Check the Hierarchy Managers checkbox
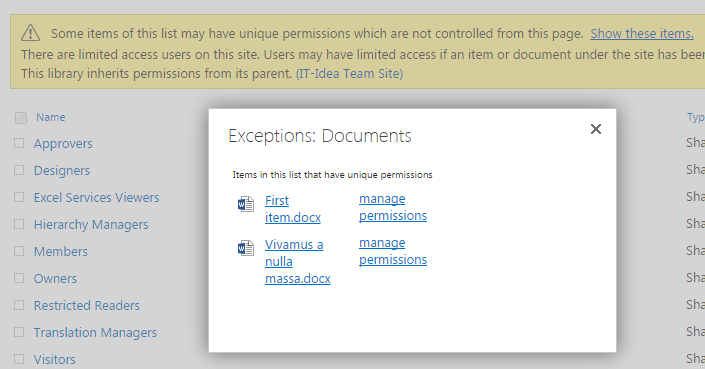Image resolution: width=705 pixels, height=369 pixels. click(19, 224)
